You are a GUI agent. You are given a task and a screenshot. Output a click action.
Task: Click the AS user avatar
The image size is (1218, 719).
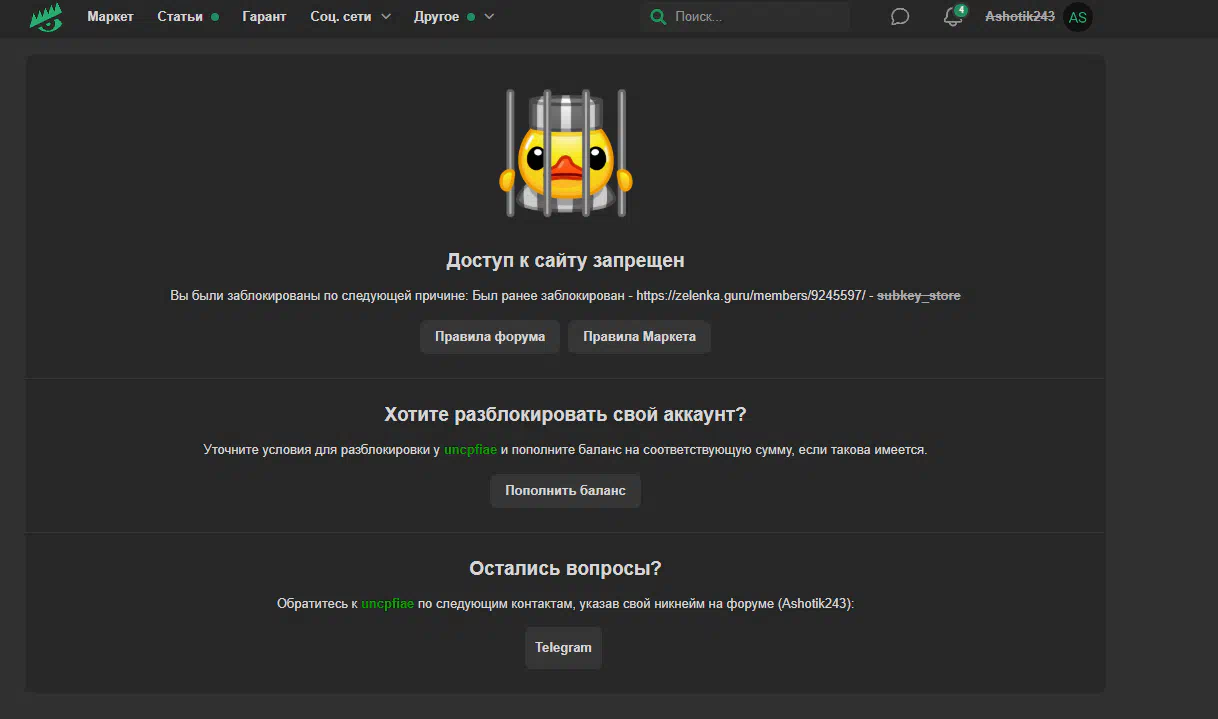(1078, 17)
